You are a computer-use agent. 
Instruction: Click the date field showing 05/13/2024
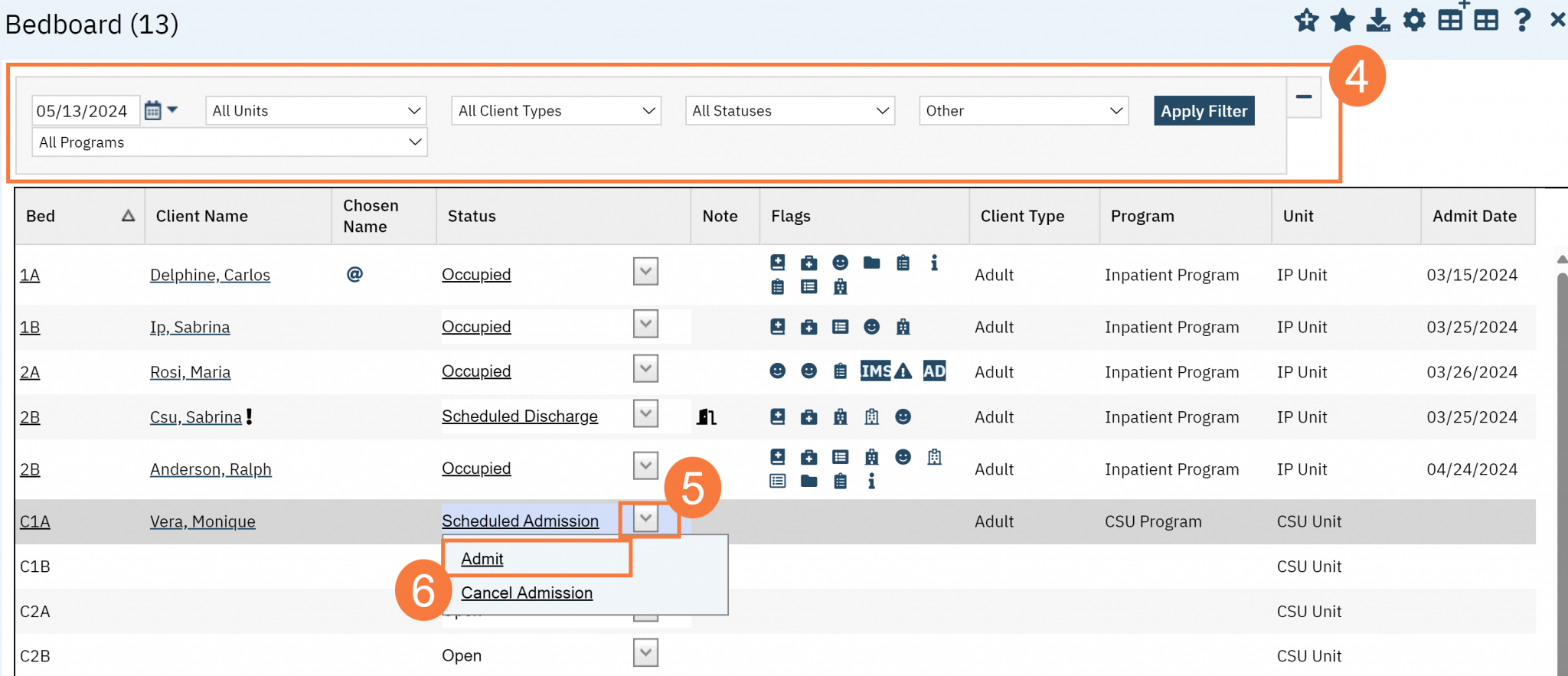pyautogui.click(x=84, y=111)
